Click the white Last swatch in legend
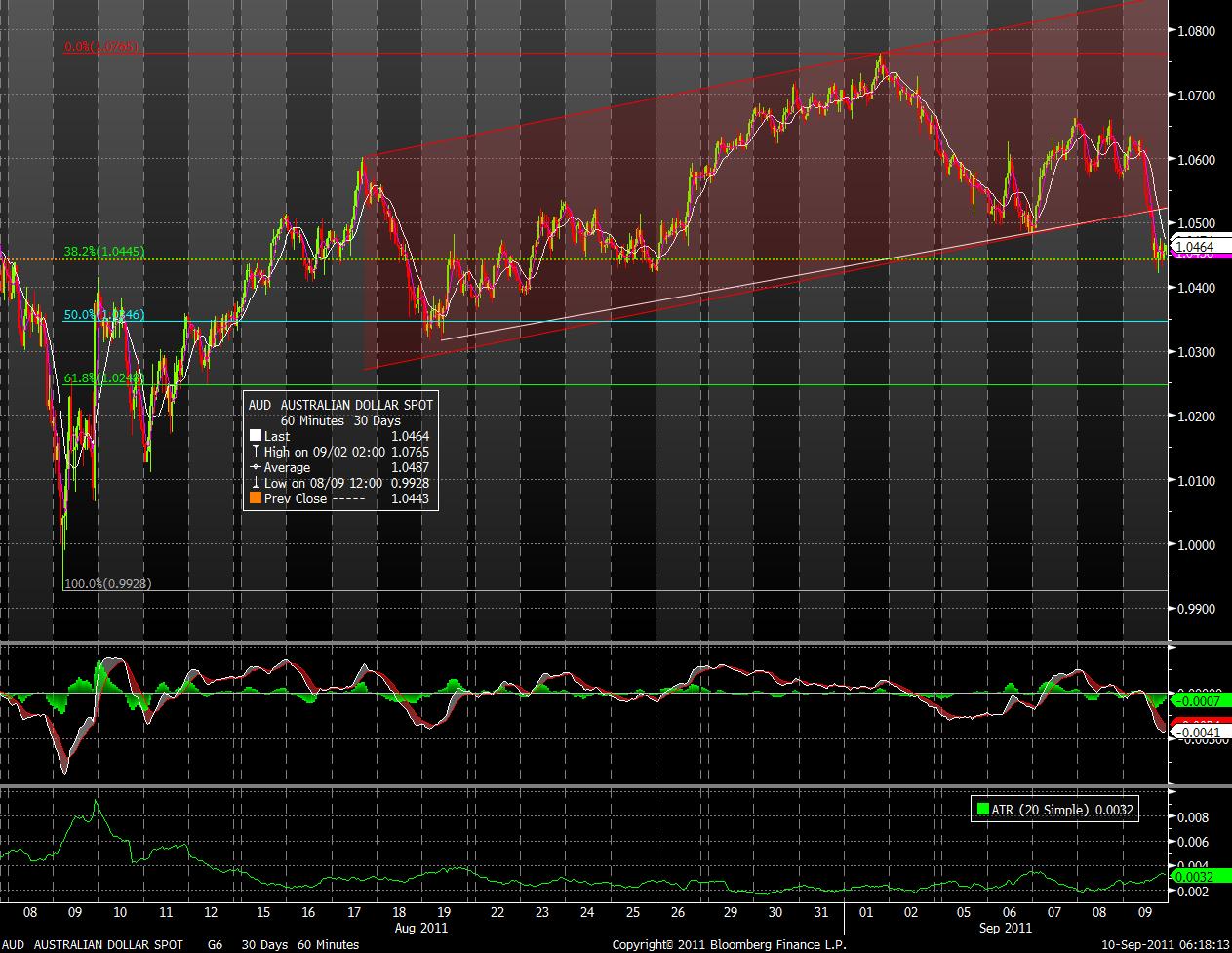1232x953 pixels. tap(256, 437)
